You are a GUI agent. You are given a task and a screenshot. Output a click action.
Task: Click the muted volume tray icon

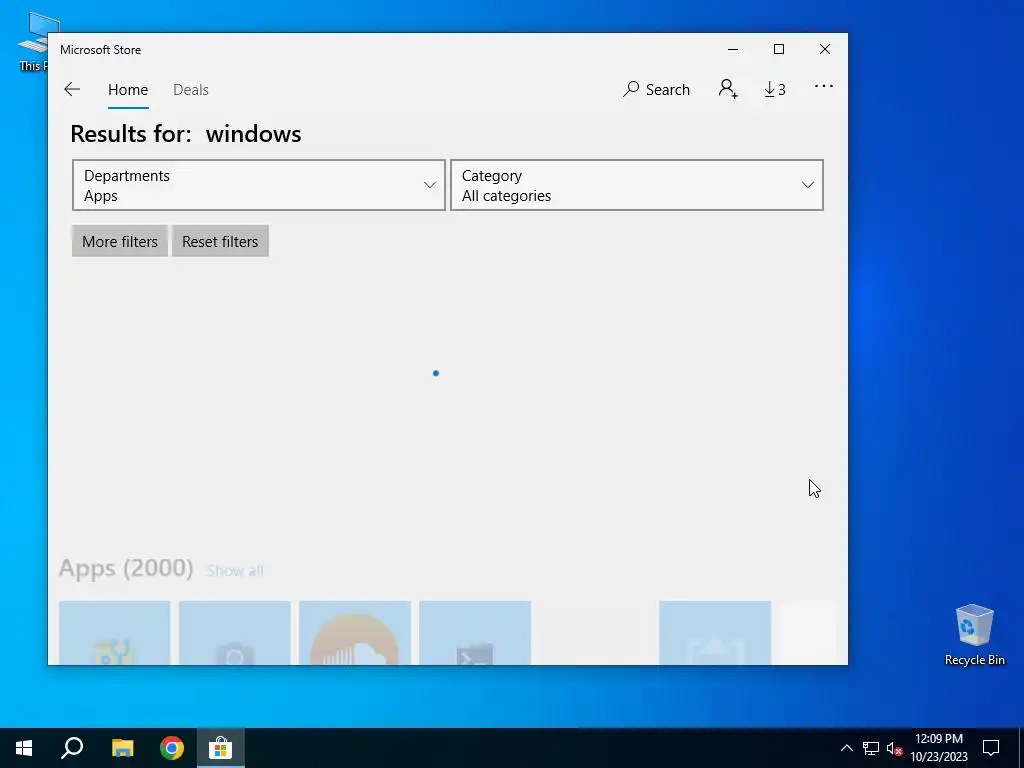coord(895,748)
